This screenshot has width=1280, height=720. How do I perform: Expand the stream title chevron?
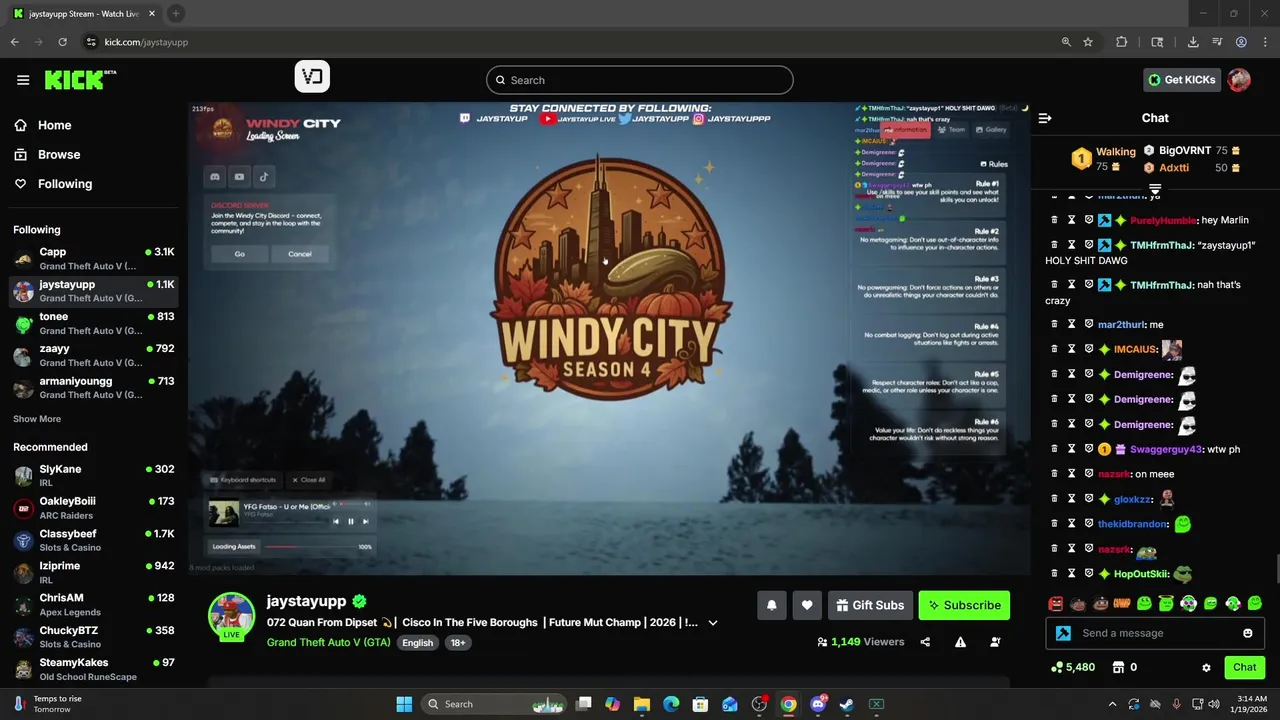tap(713, 623)
